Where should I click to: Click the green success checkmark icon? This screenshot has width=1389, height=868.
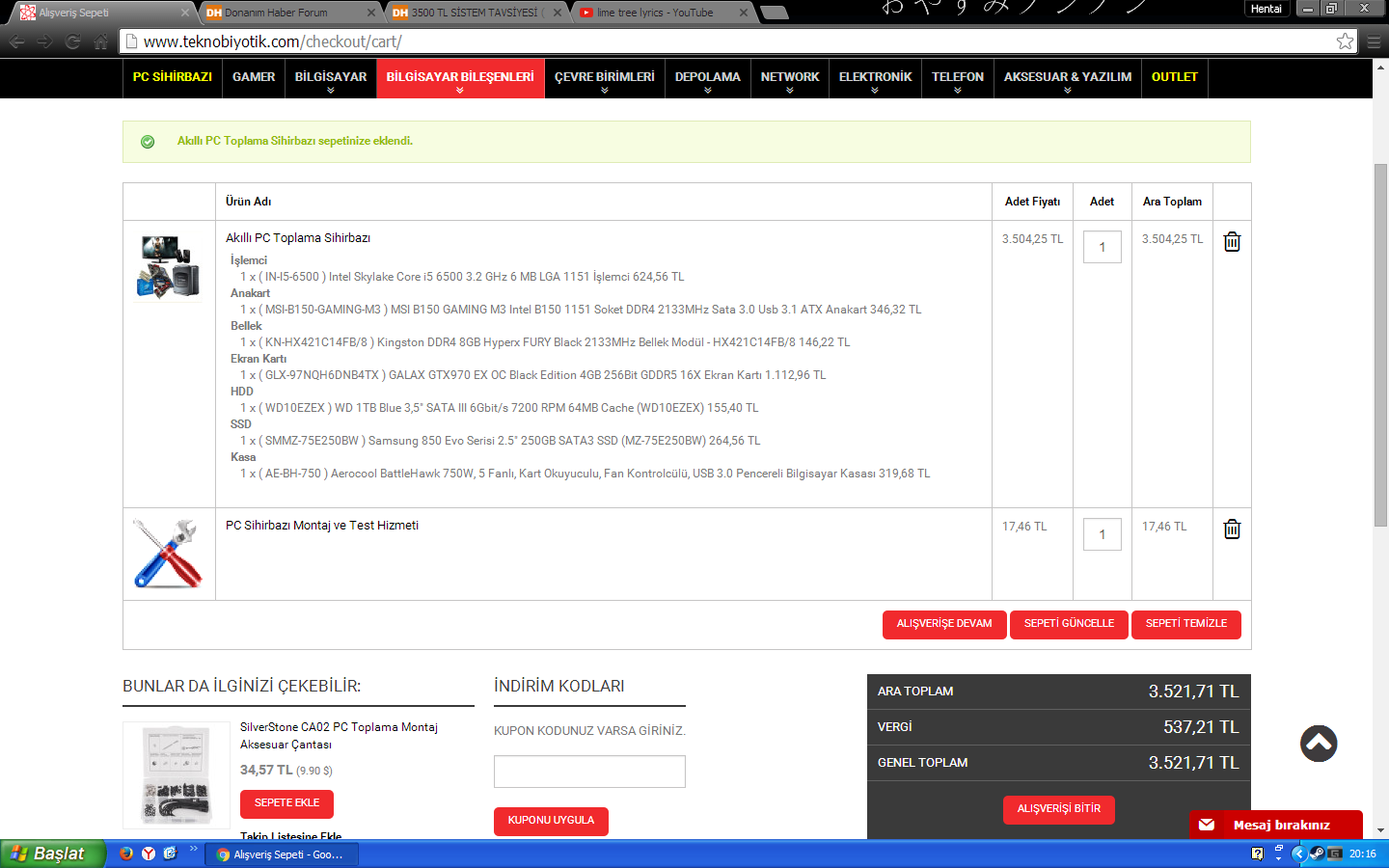tap(148, 142)
